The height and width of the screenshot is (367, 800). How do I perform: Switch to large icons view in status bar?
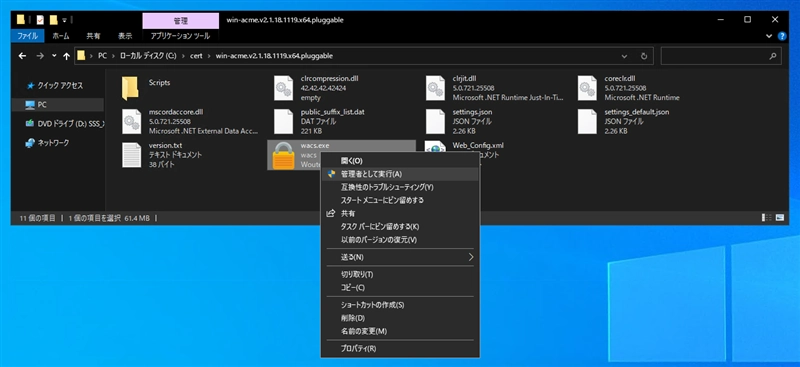780,218
